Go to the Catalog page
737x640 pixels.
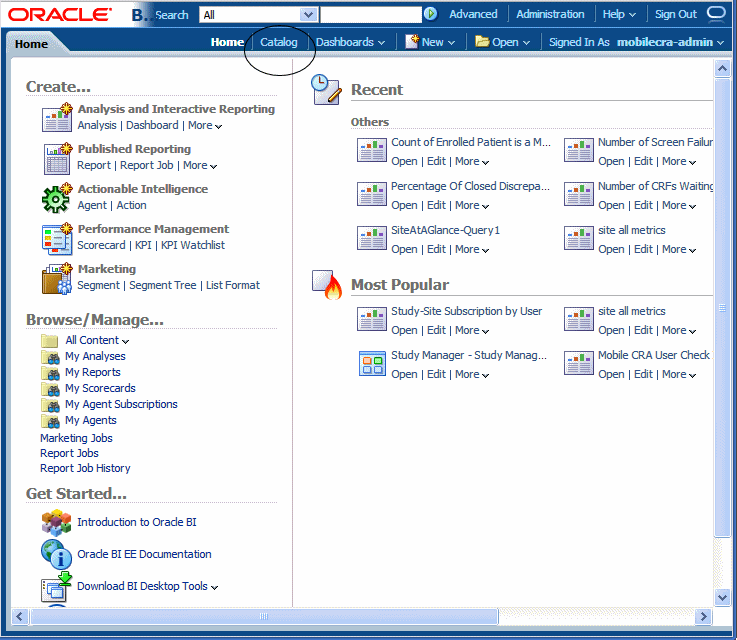click(x=279, y=42)
